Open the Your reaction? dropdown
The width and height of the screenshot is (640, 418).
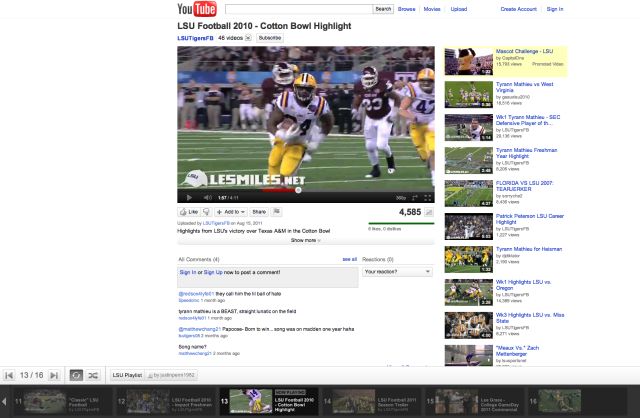coord(397,272)
